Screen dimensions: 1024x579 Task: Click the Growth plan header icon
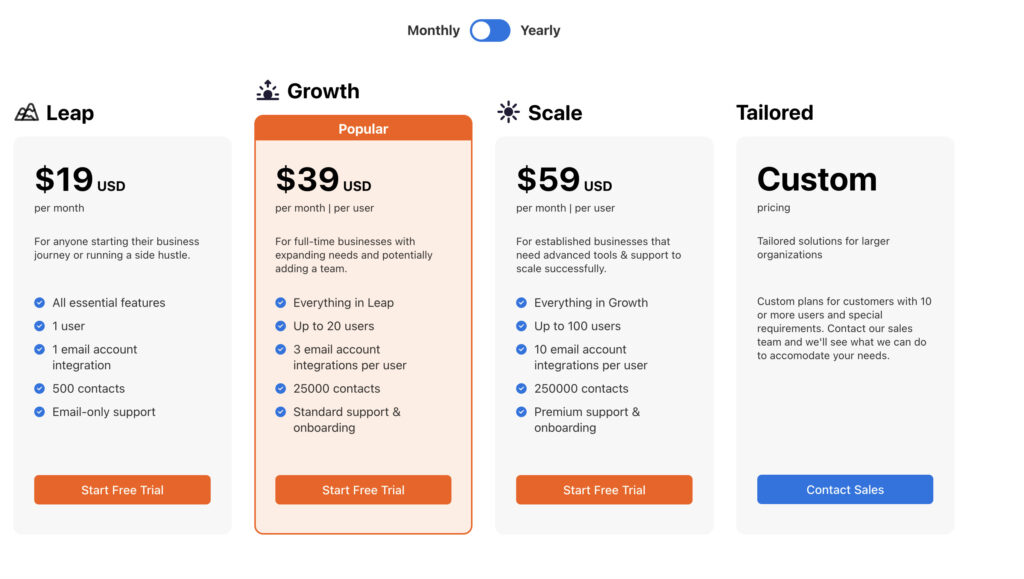[x=267, y=90]
